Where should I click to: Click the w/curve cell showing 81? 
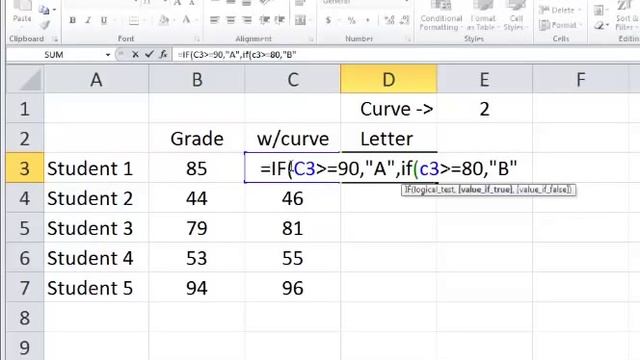pyautogui.click(x=292, y=228)
